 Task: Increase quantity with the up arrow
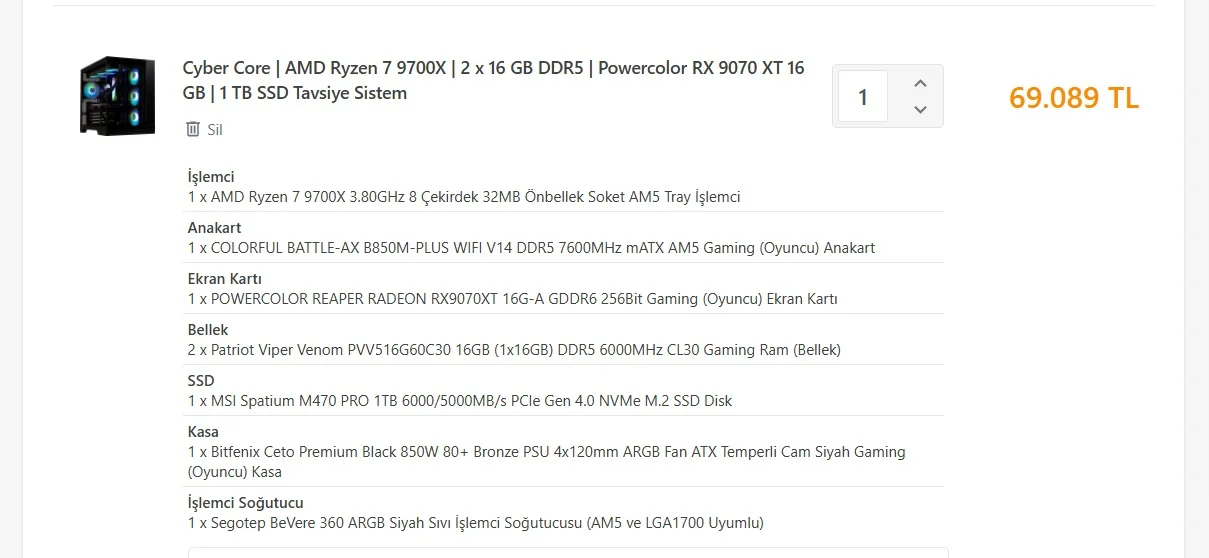(921, 84)
